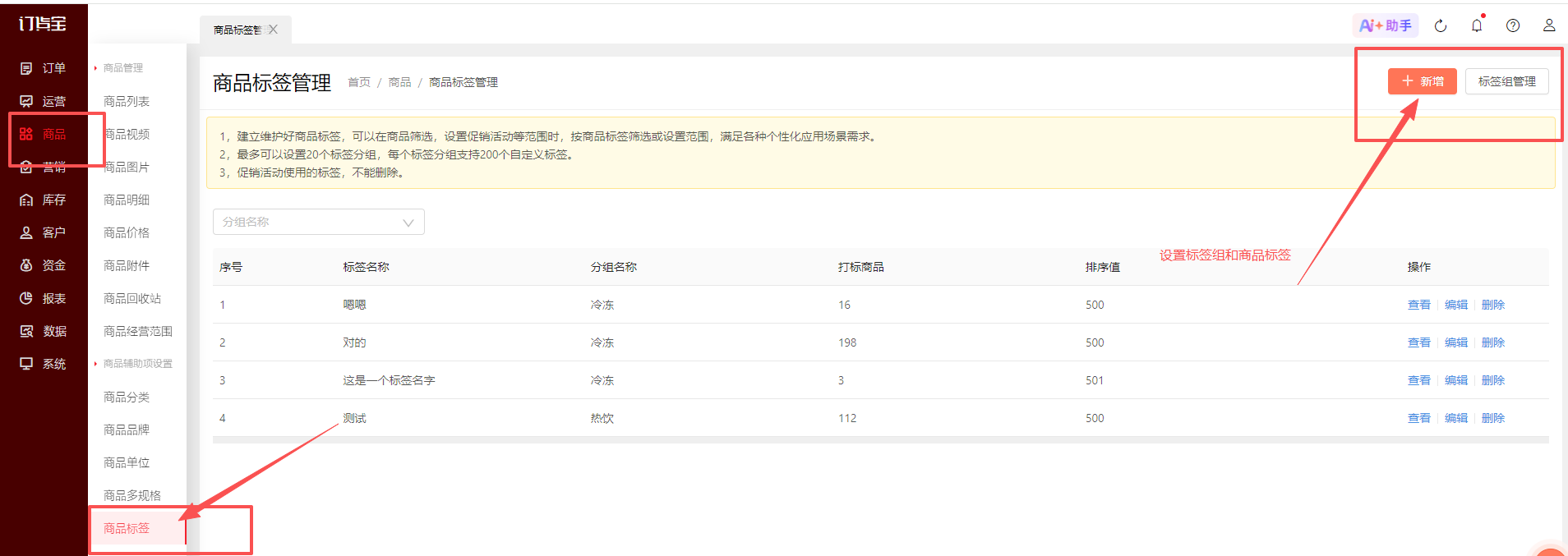
Task: Go to 商品经营范围 submenu
Action: [x=138, y=331]
